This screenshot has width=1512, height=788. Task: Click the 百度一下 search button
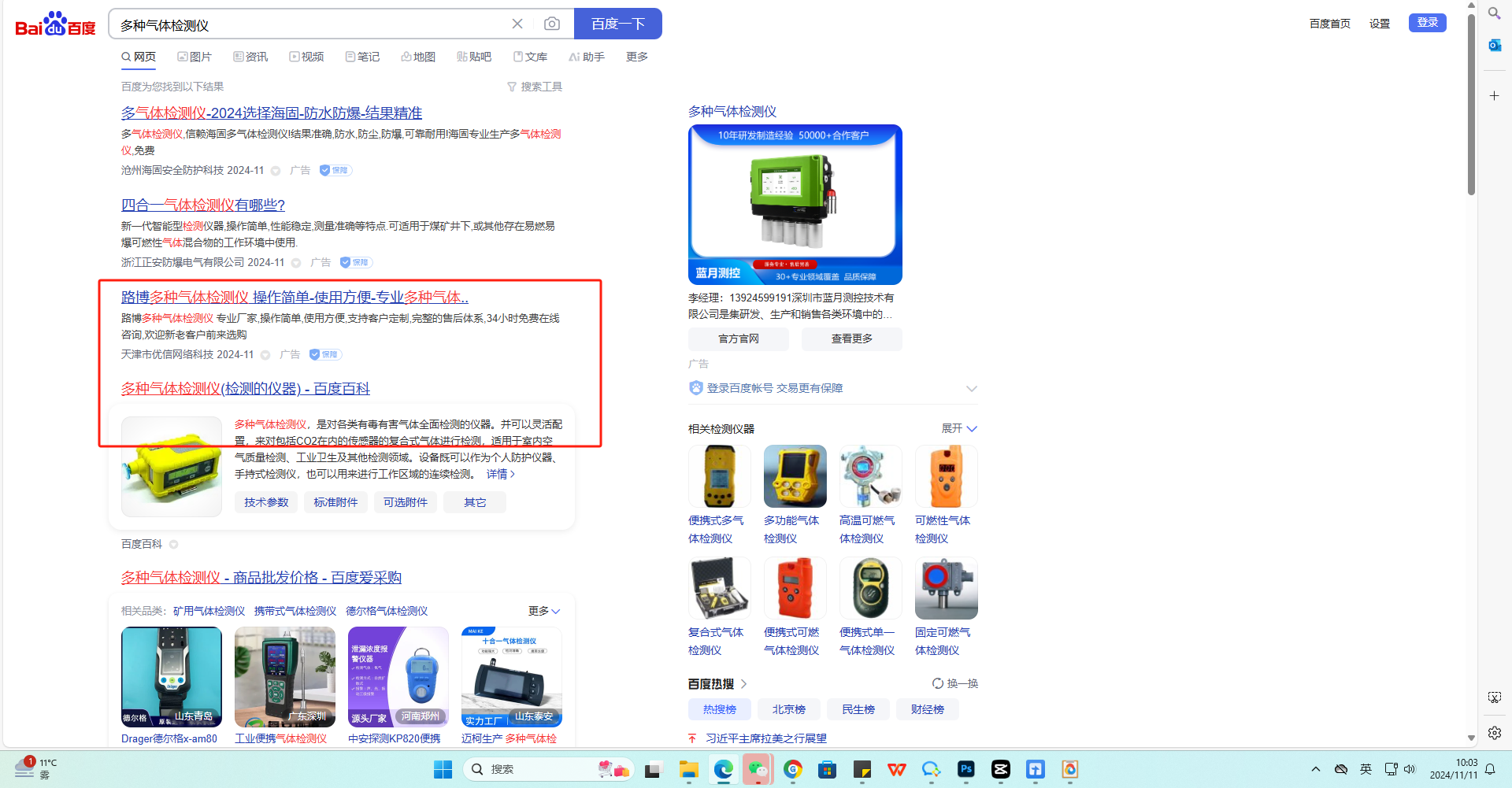click(618, 24)
